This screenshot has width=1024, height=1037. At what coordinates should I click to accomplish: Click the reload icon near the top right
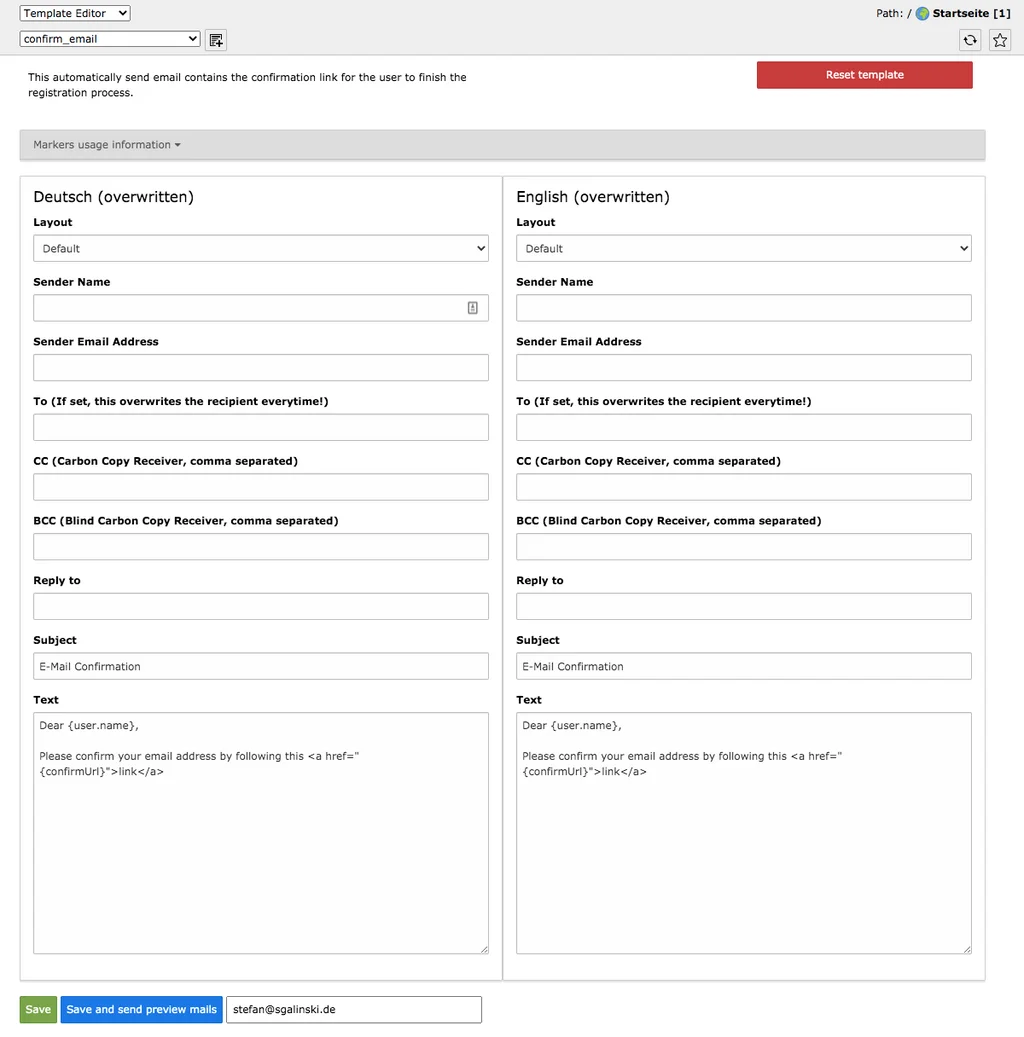[969, 40]
